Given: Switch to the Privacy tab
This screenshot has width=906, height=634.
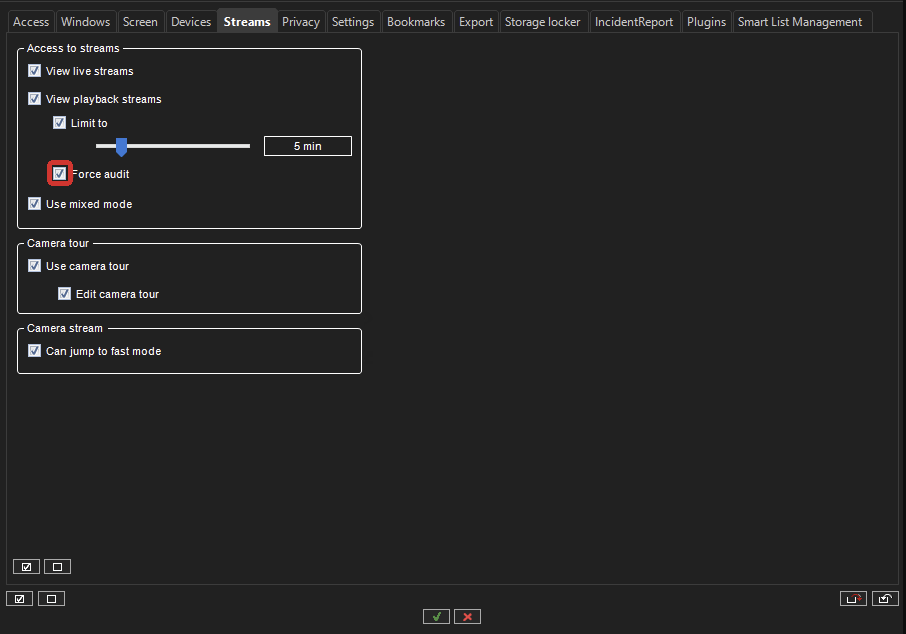Looking at the screenshot, I should tap(300, 22).
